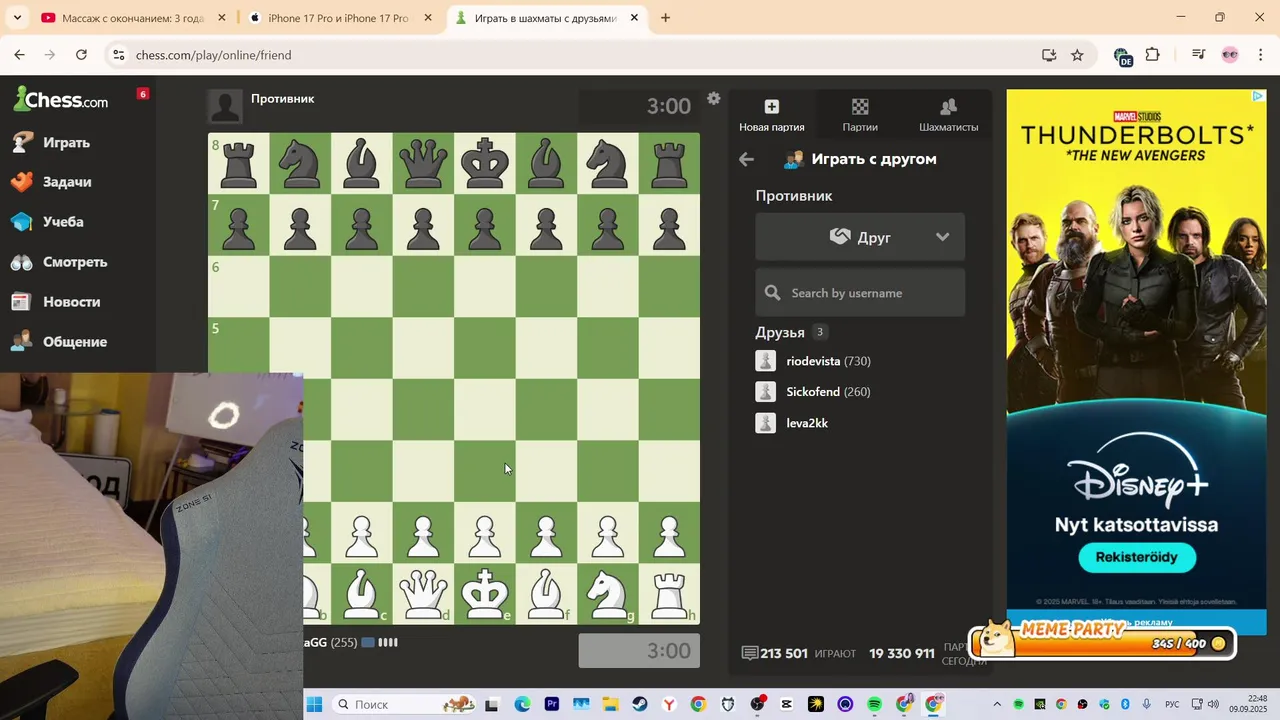Open the notifications badge showing 6

(x=143, y=94)
